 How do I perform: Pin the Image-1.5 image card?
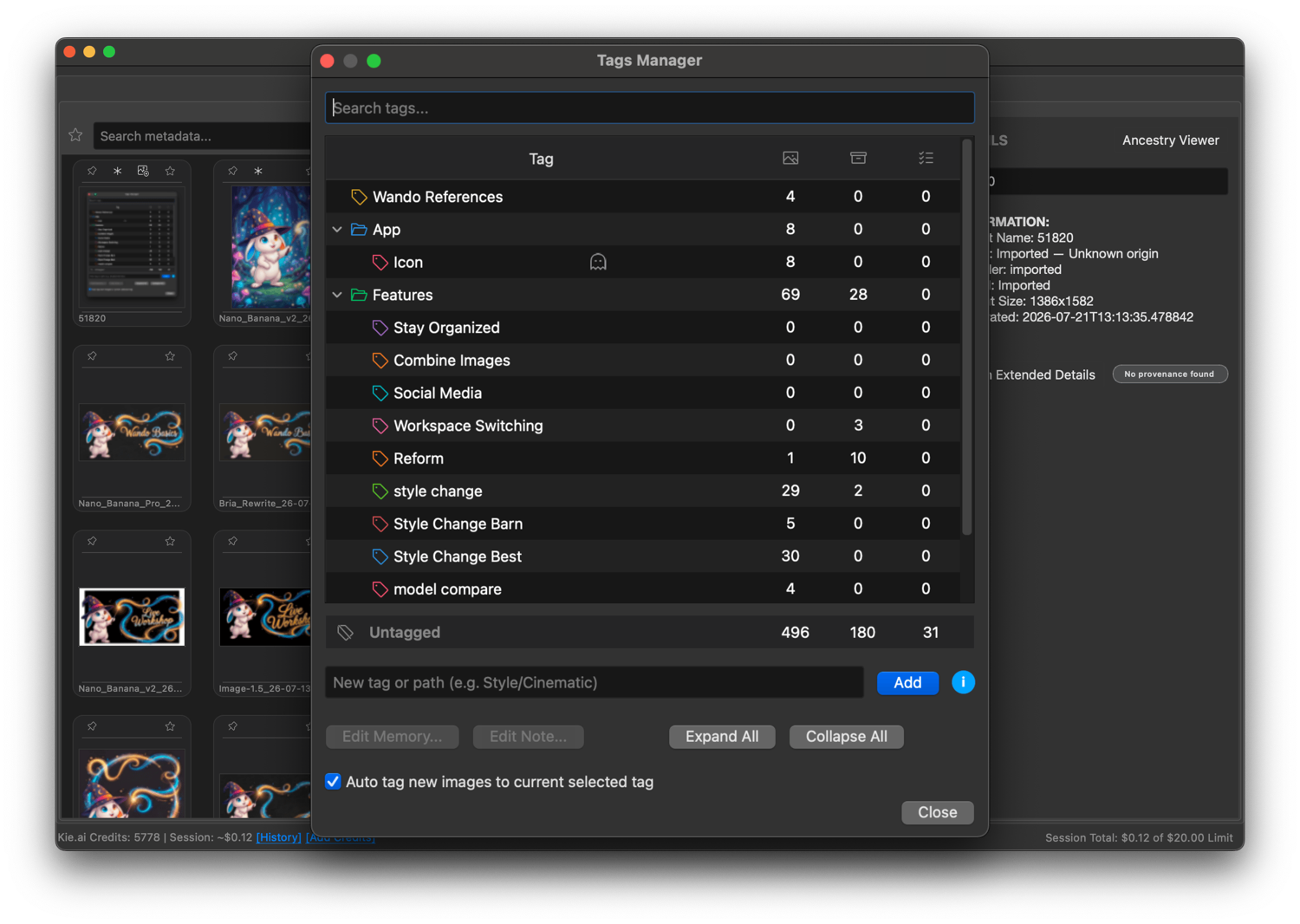[232, 541]
